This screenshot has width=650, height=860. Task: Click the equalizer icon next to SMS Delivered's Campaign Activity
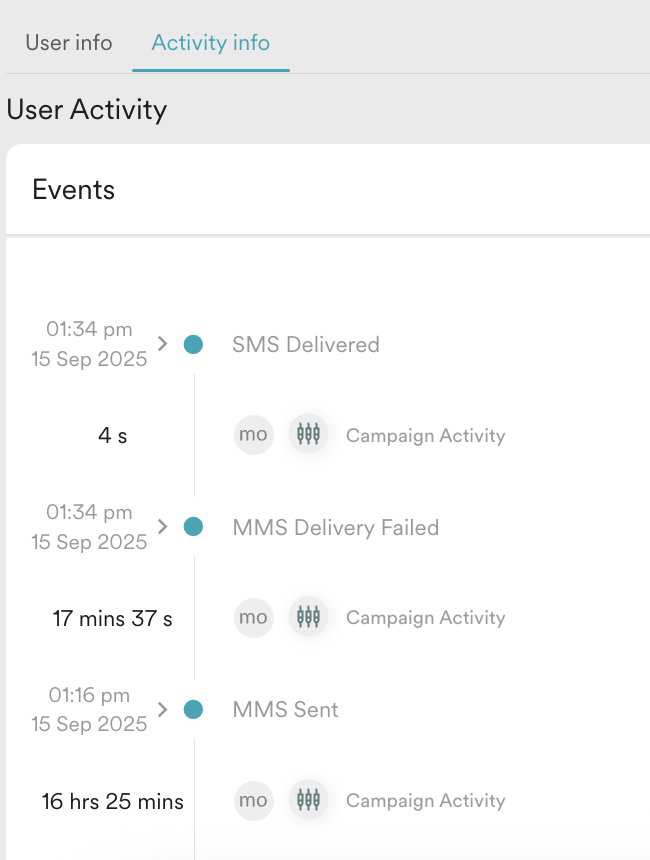(x=308, y=435)
